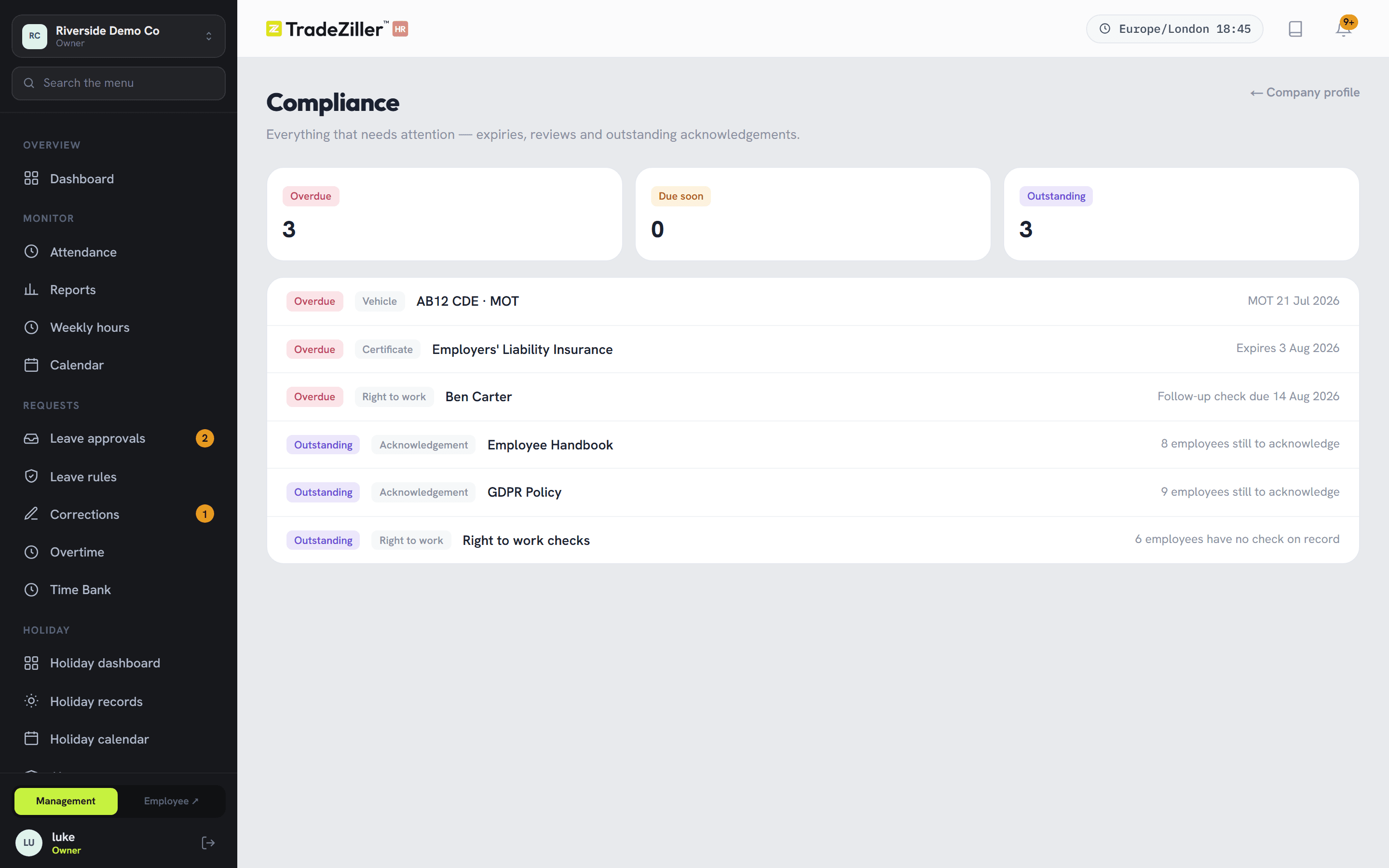Open the Ben Carter right to work row
Viewport: 1389px width, 868px height.
[813, 397]
